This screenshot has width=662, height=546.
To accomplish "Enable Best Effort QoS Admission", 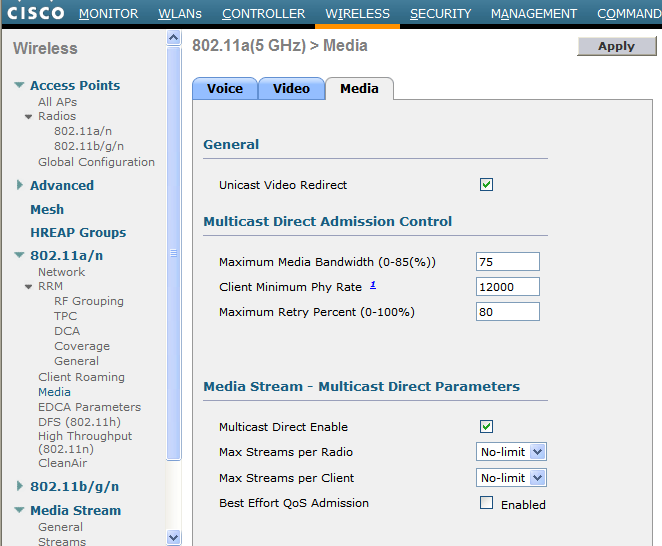I will (486, 503).
